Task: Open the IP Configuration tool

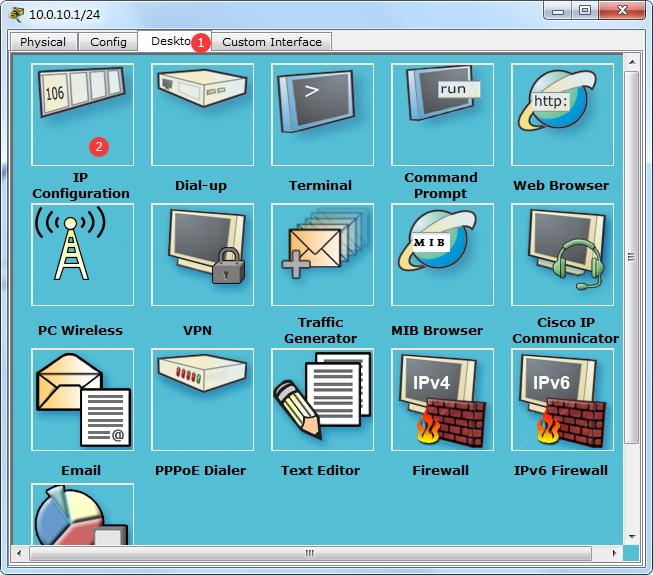Action: [x=82, y=114]
